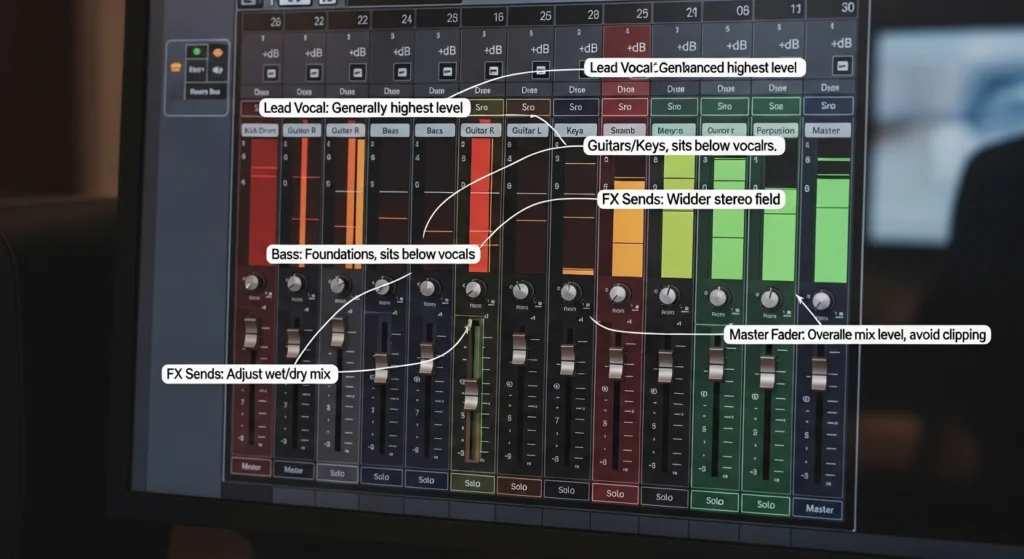Click Sro button on Keya channel
Screen dimensions: 1024x559
coord(575,106)
